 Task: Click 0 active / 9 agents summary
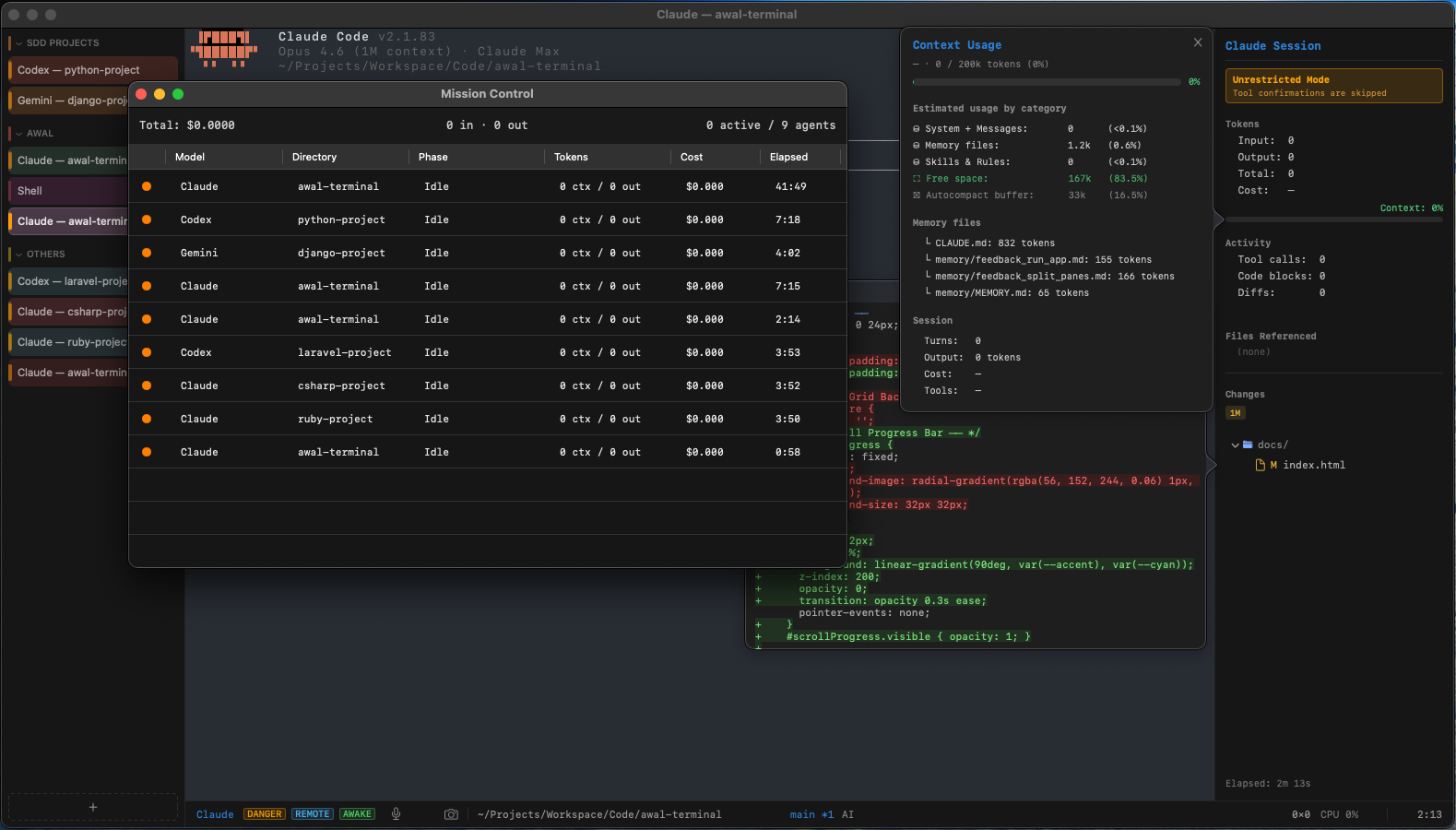click(x=771, y=125)
